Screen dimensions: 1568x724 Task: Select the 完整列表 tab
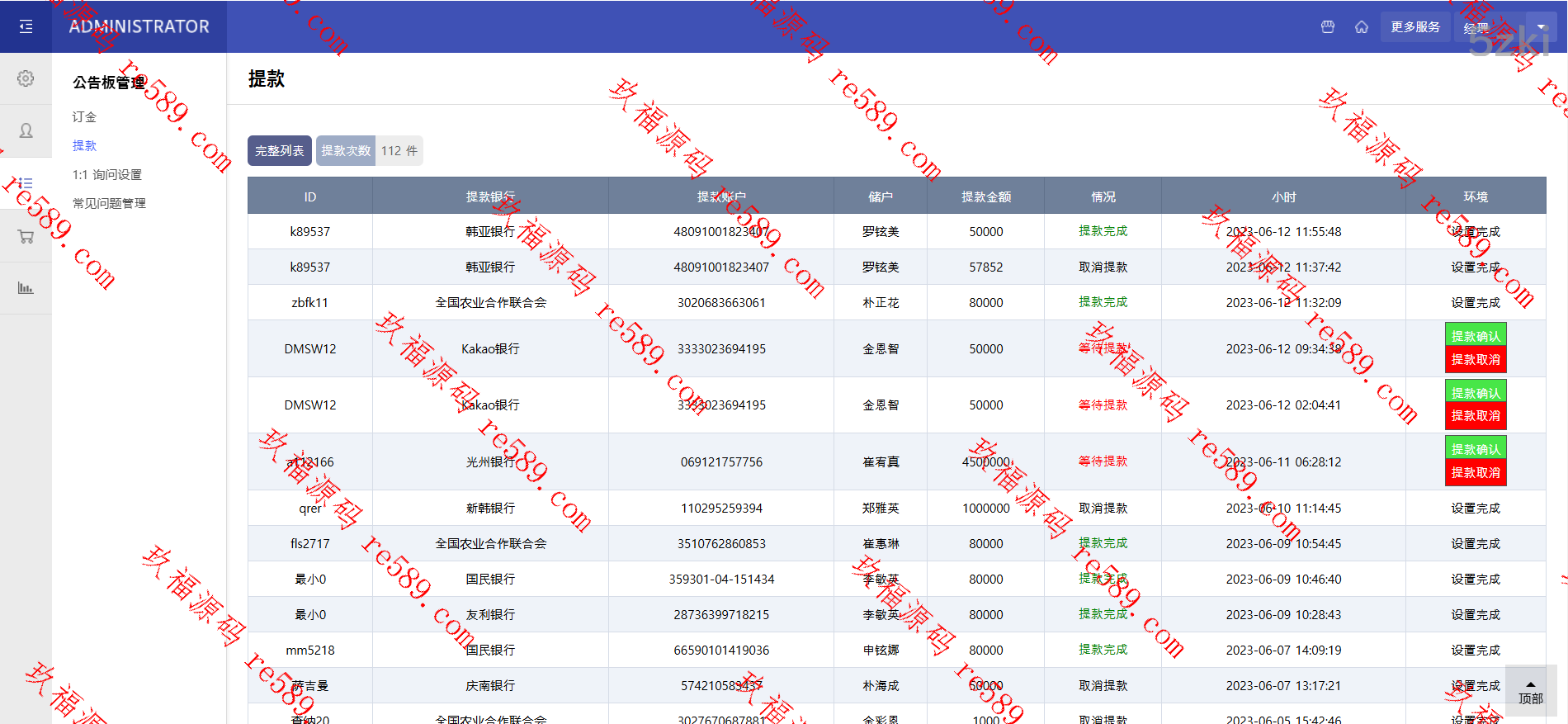pyautogui.click(x=280, y=151)
